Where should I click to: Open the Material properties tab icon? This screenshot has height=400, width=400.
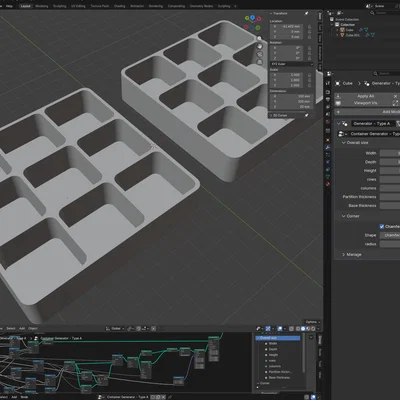click(x=328, y=184)
